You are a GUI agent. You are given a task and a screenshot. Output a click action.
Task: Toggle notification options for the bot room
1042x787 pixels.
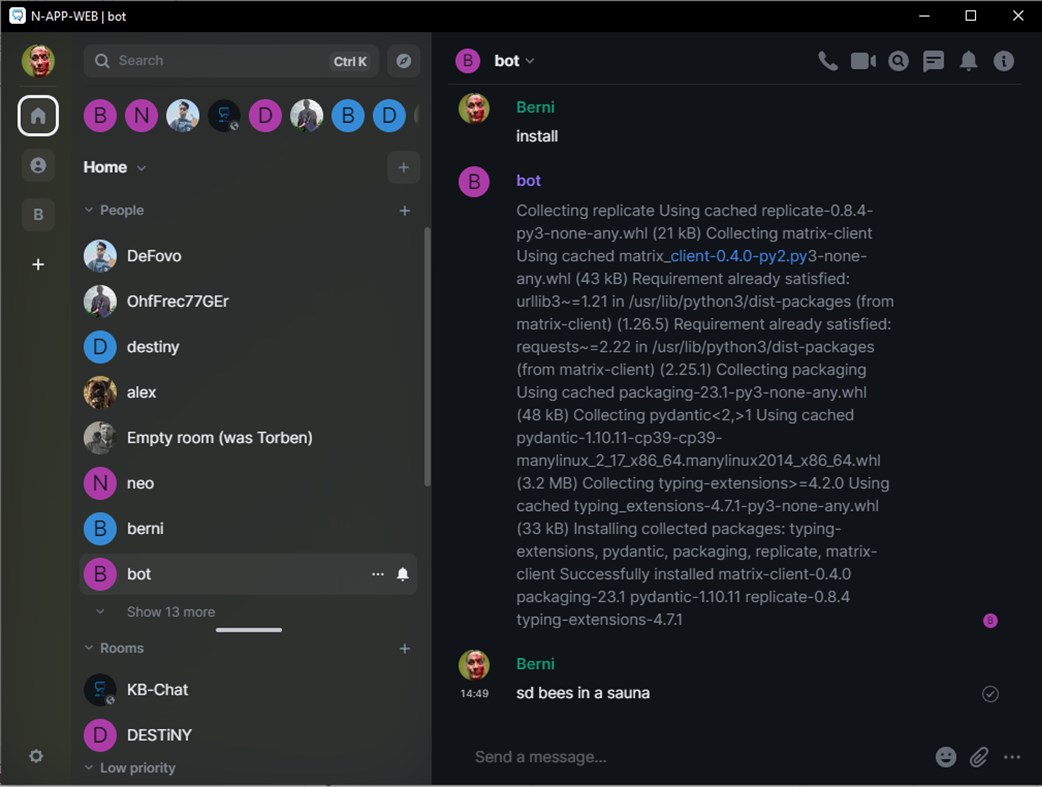point(402,574)
